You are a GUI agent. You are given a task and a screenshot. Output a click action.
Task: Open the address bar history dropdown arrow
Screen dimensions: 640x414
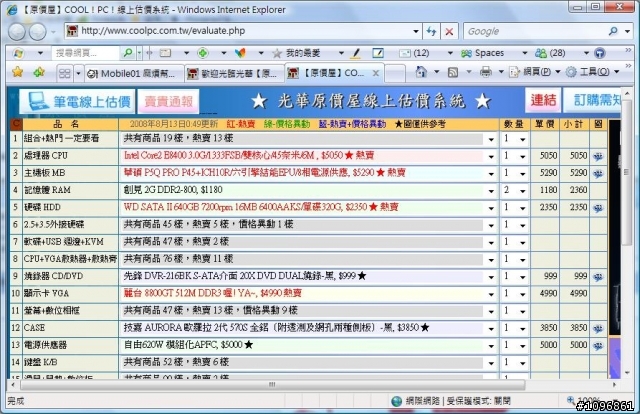(x=416, y=31)
